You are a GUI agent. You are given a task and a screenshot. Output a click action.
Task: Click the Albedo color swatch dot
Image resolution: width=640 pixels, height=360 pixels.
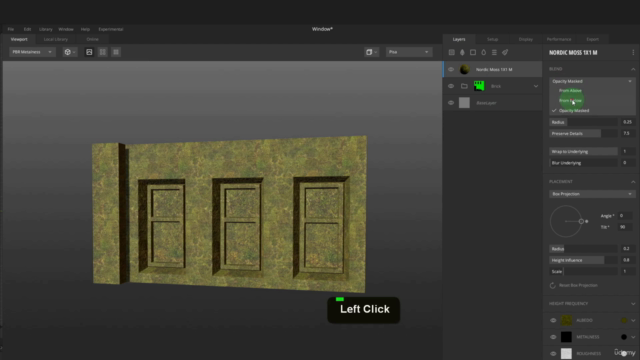tap(624, 320)
